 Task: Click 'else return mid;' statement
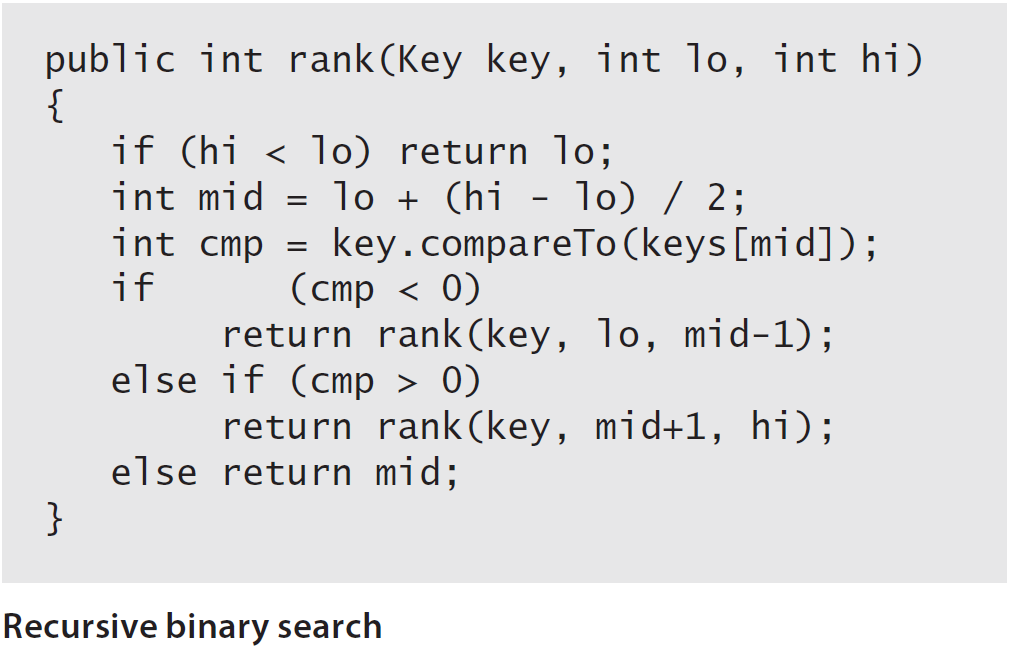(x=284, y=473)
